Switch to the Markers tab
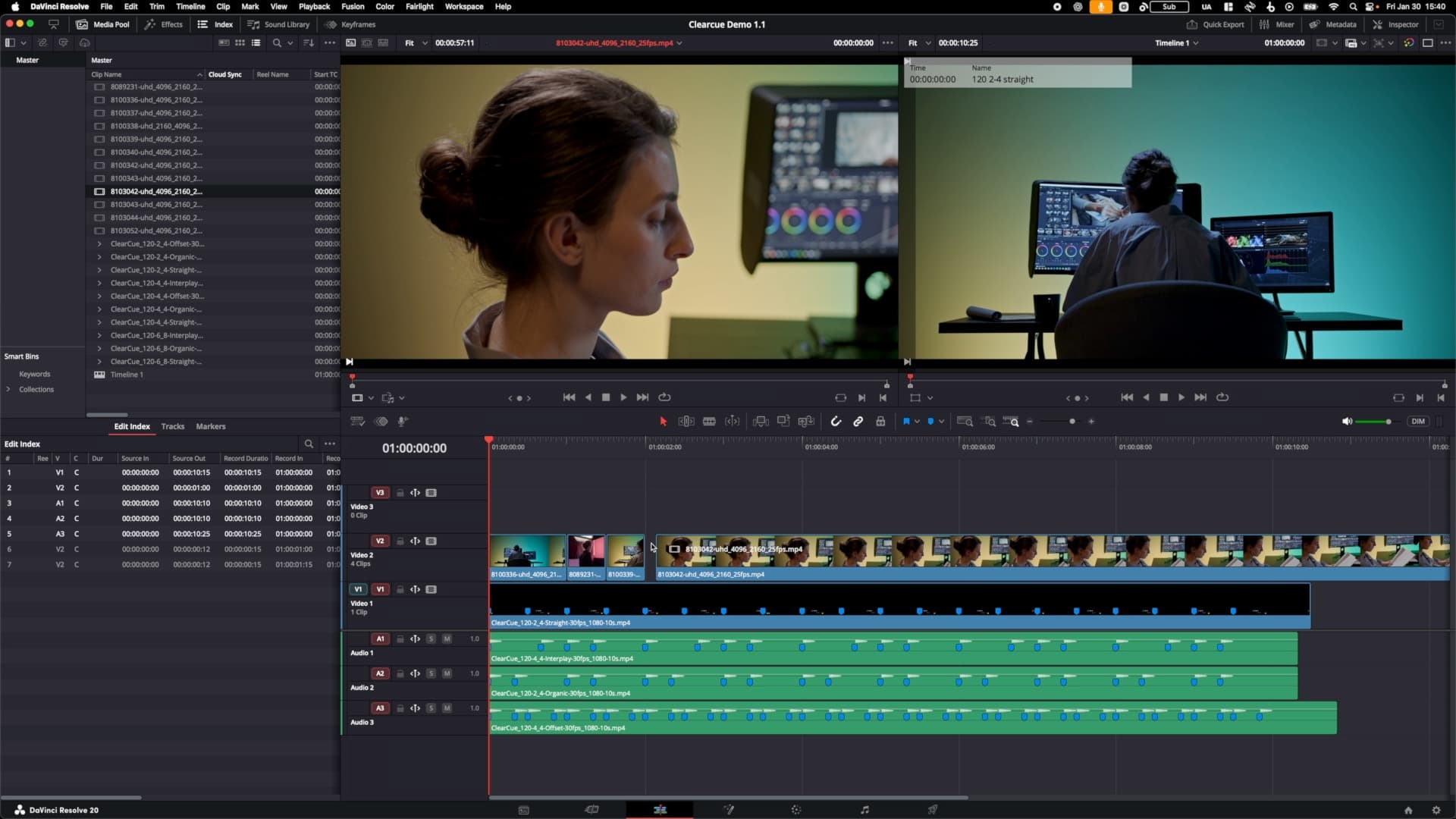 click(210, 426)
